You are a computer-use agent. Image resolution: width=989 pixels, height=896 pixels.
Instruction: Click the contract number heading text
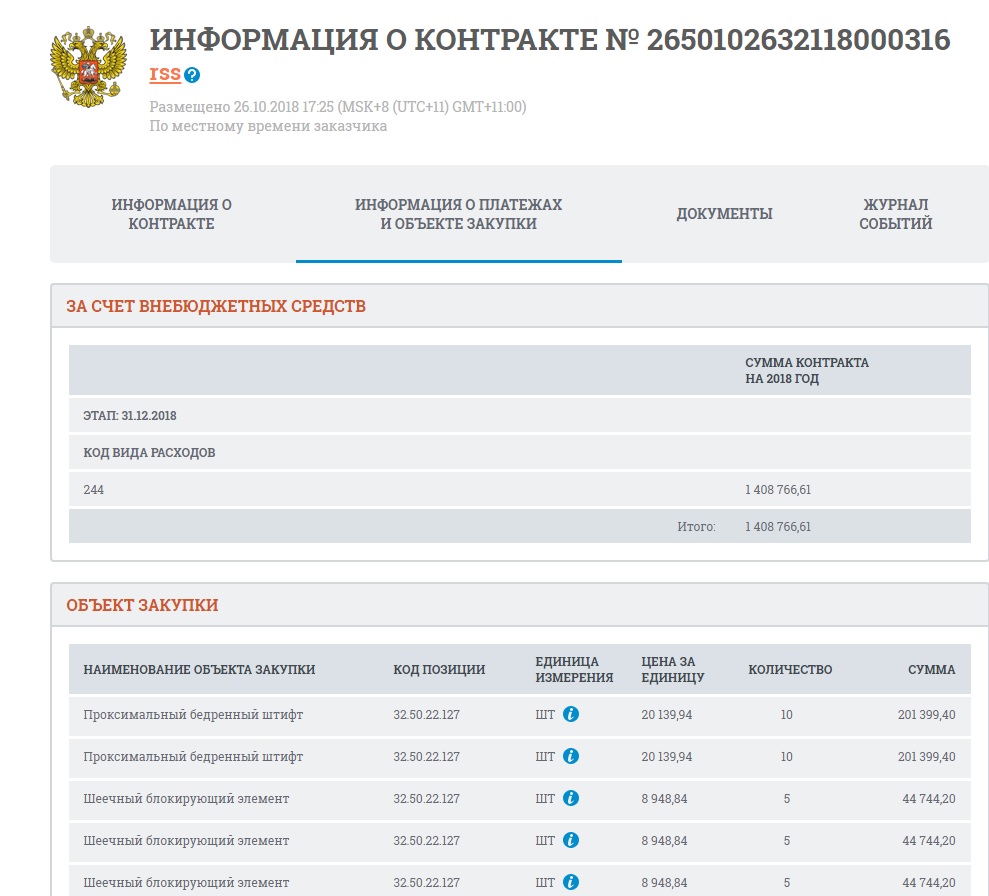[x=549, y=40]
